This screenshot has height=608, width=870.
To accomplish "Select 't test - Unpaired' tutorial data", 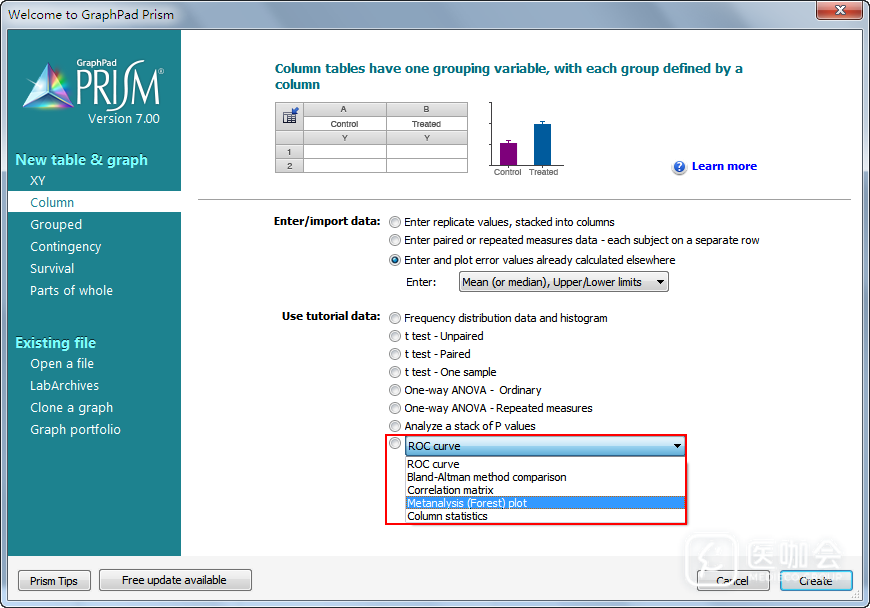I will (396, 336).
